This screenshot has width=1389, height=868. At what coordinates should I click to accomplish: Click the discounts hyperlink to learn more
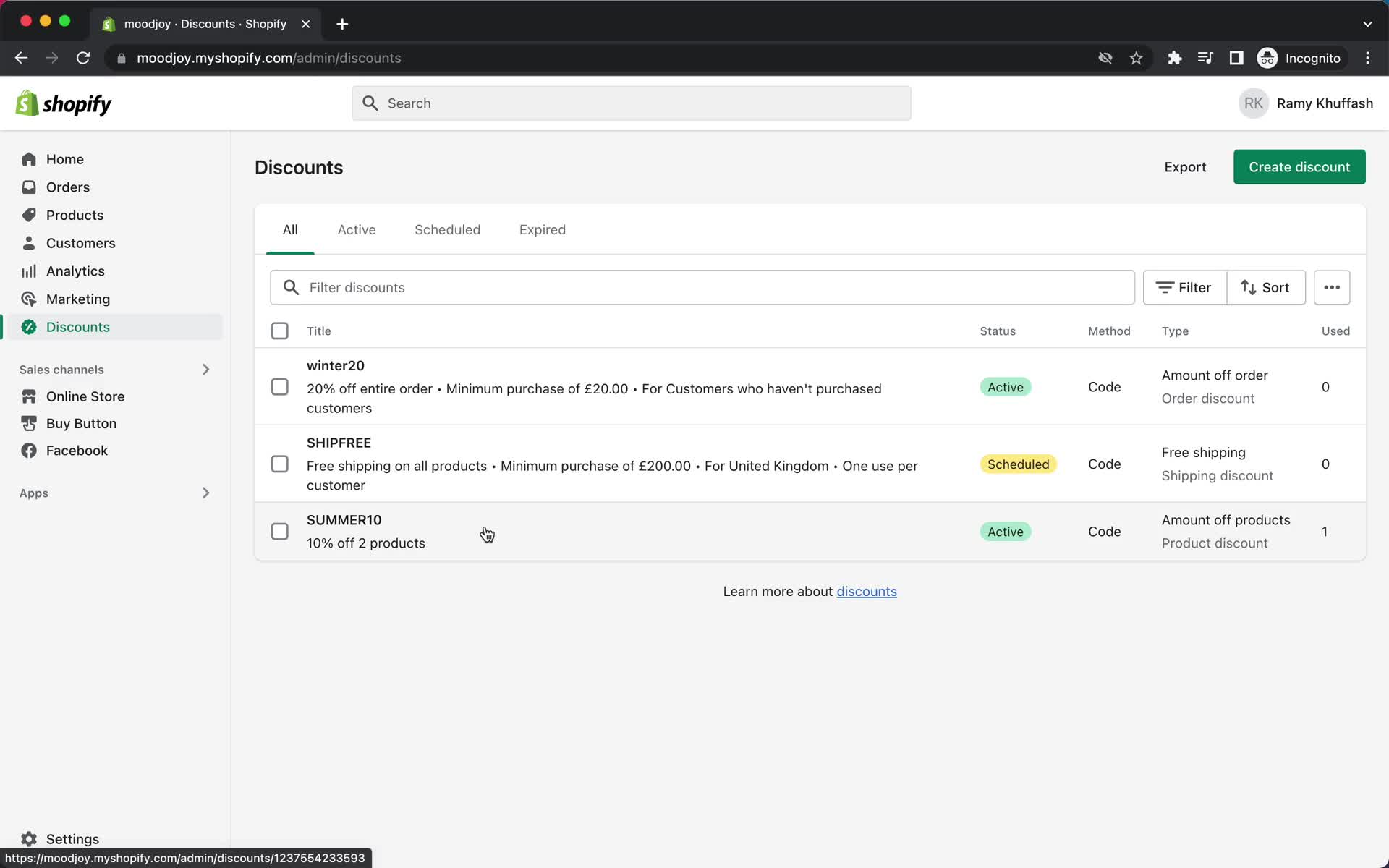coord(866,590)
